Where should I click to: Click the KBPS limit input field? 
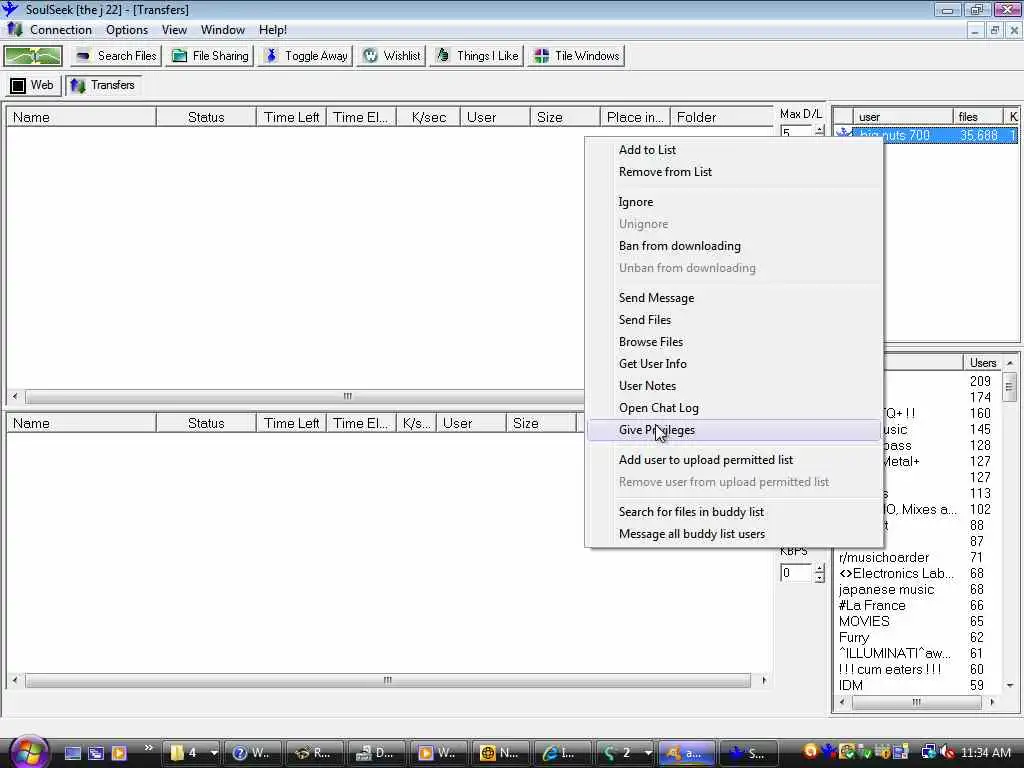(795, 573)
